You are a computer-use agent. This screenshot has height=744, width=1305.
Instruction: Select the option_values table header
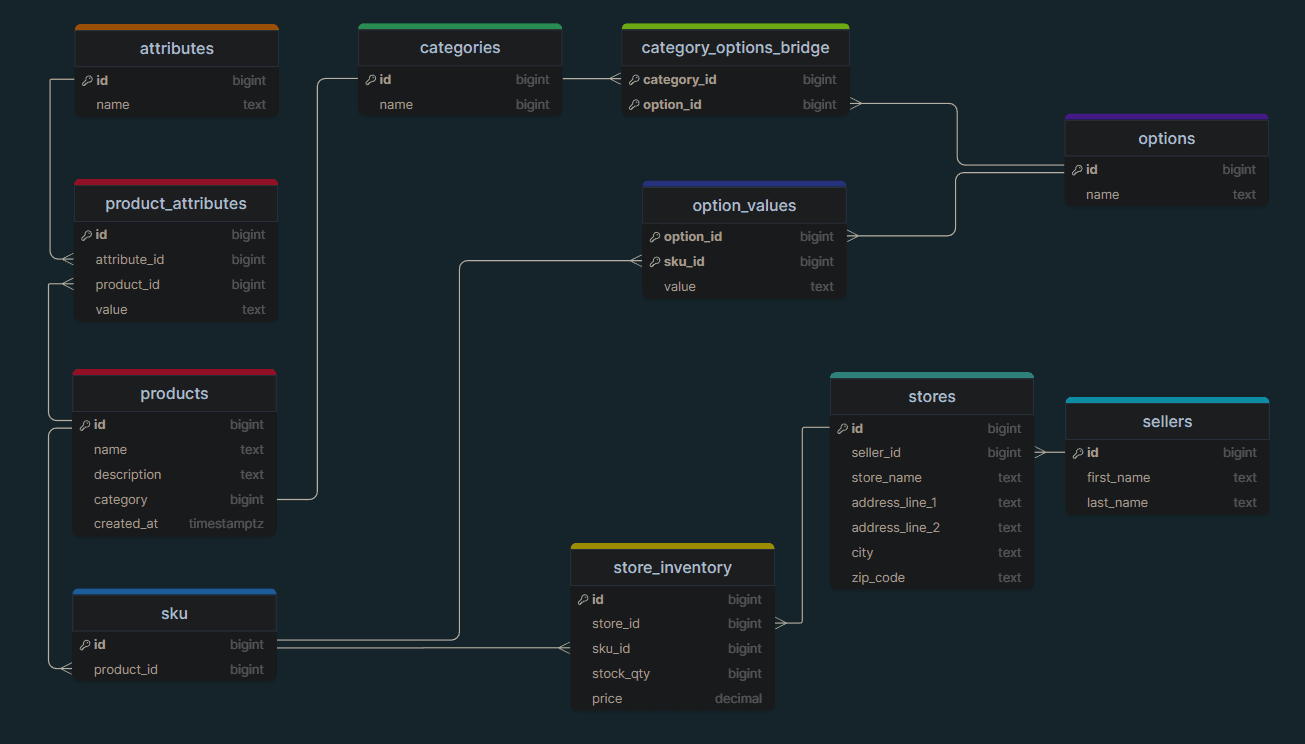744,206
